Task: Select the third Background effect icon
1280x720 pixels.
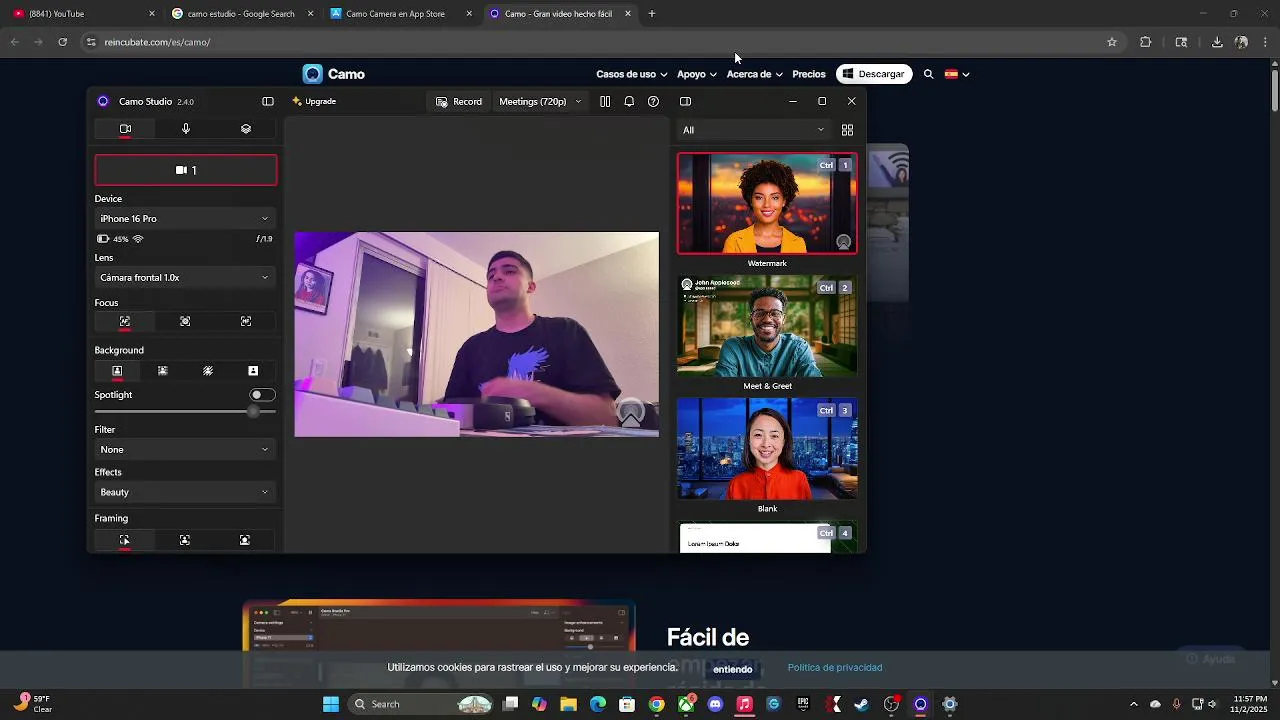Action: click(208, 371)
